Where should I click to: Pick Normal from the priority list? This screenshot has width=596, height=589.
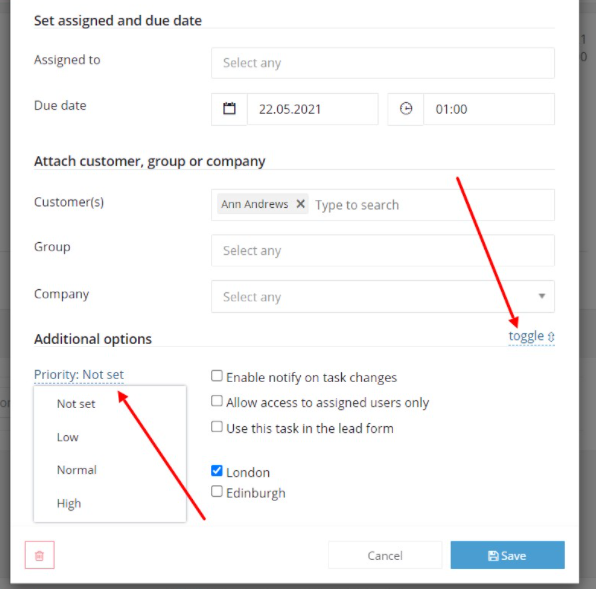pos(77,470)
